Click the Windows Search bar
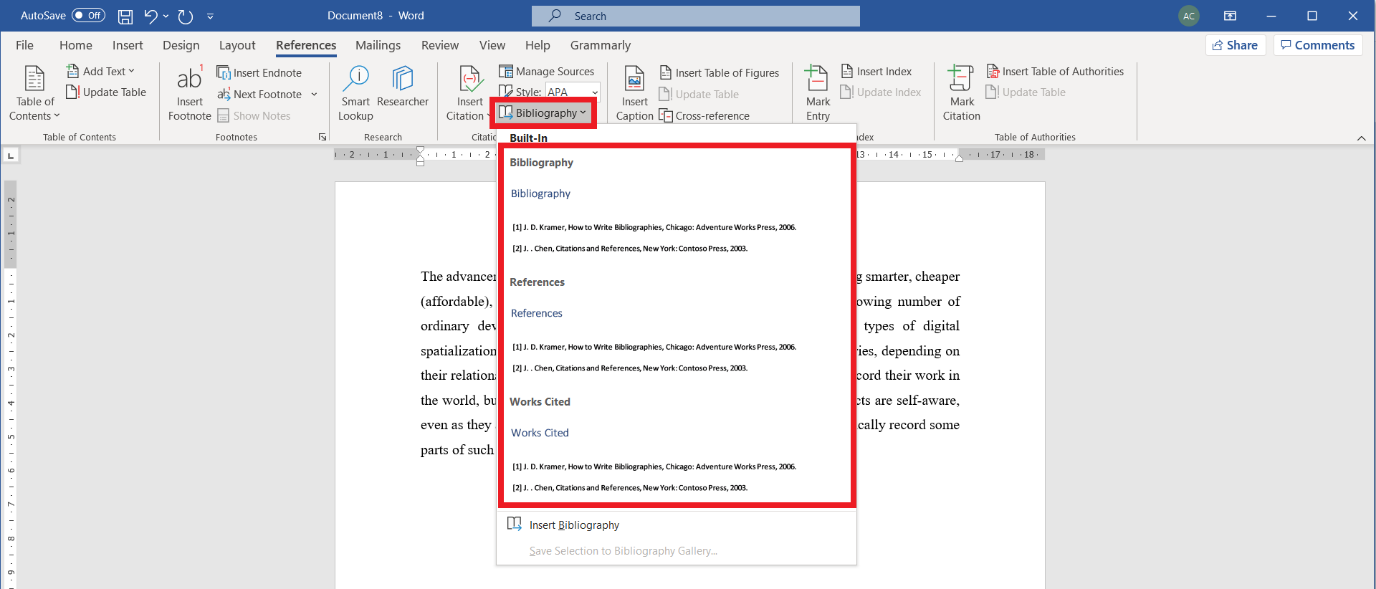The image size is (1376, 589). coord(695,15)
